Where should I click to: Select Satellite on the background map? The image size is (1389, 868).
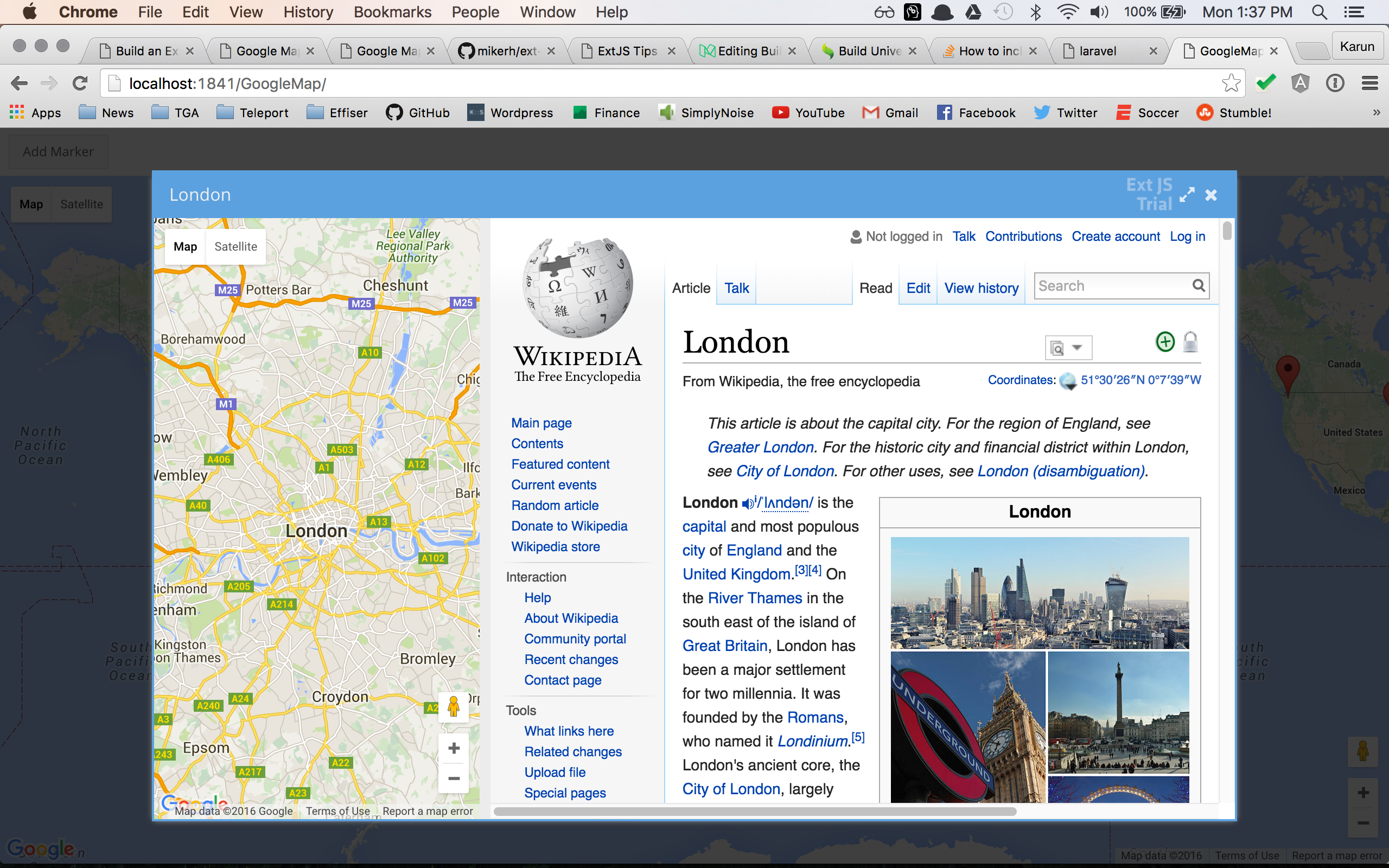click(x=81, y=204)
